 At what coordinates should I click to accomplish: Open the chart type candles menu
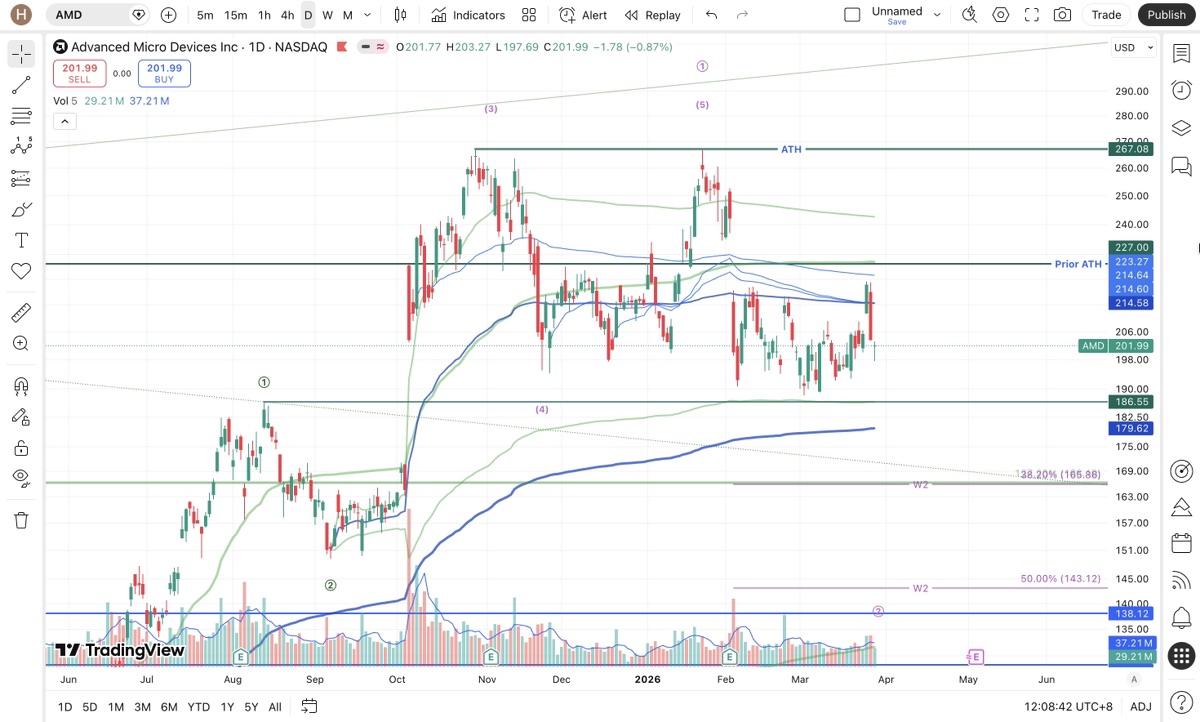400,15
